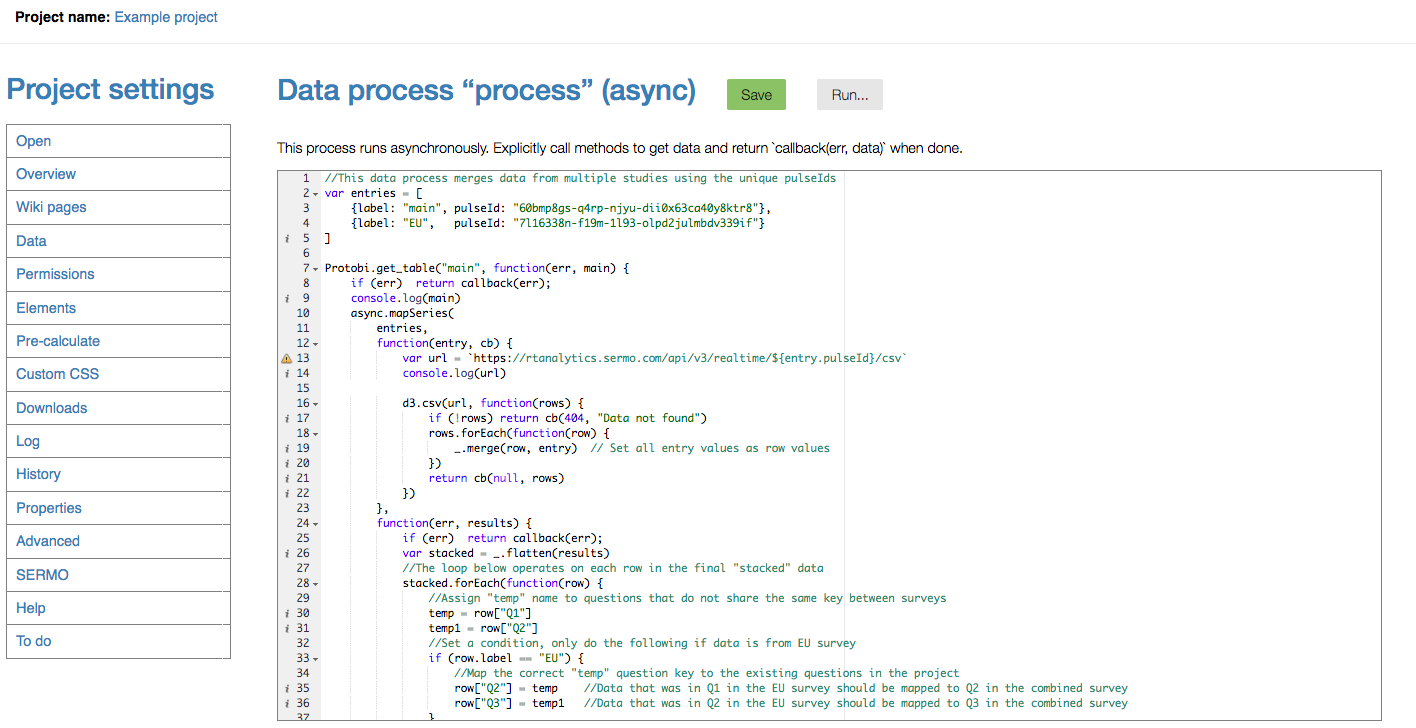Select Advanced settings
1416x728 pixels.
[x=118, y=541]
